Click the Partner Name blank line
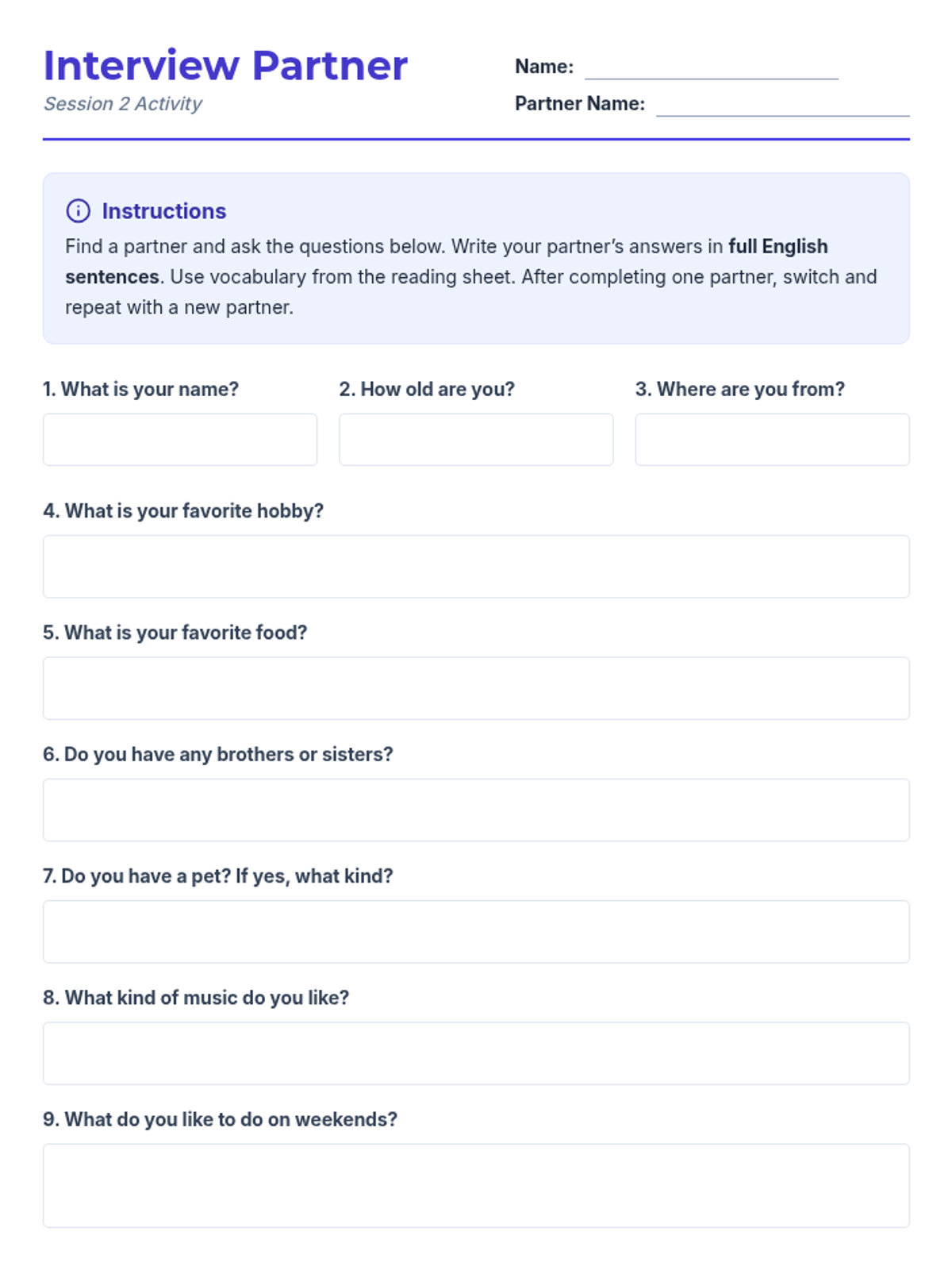This screenshot has height=1270, width=952. coord(782,106)
